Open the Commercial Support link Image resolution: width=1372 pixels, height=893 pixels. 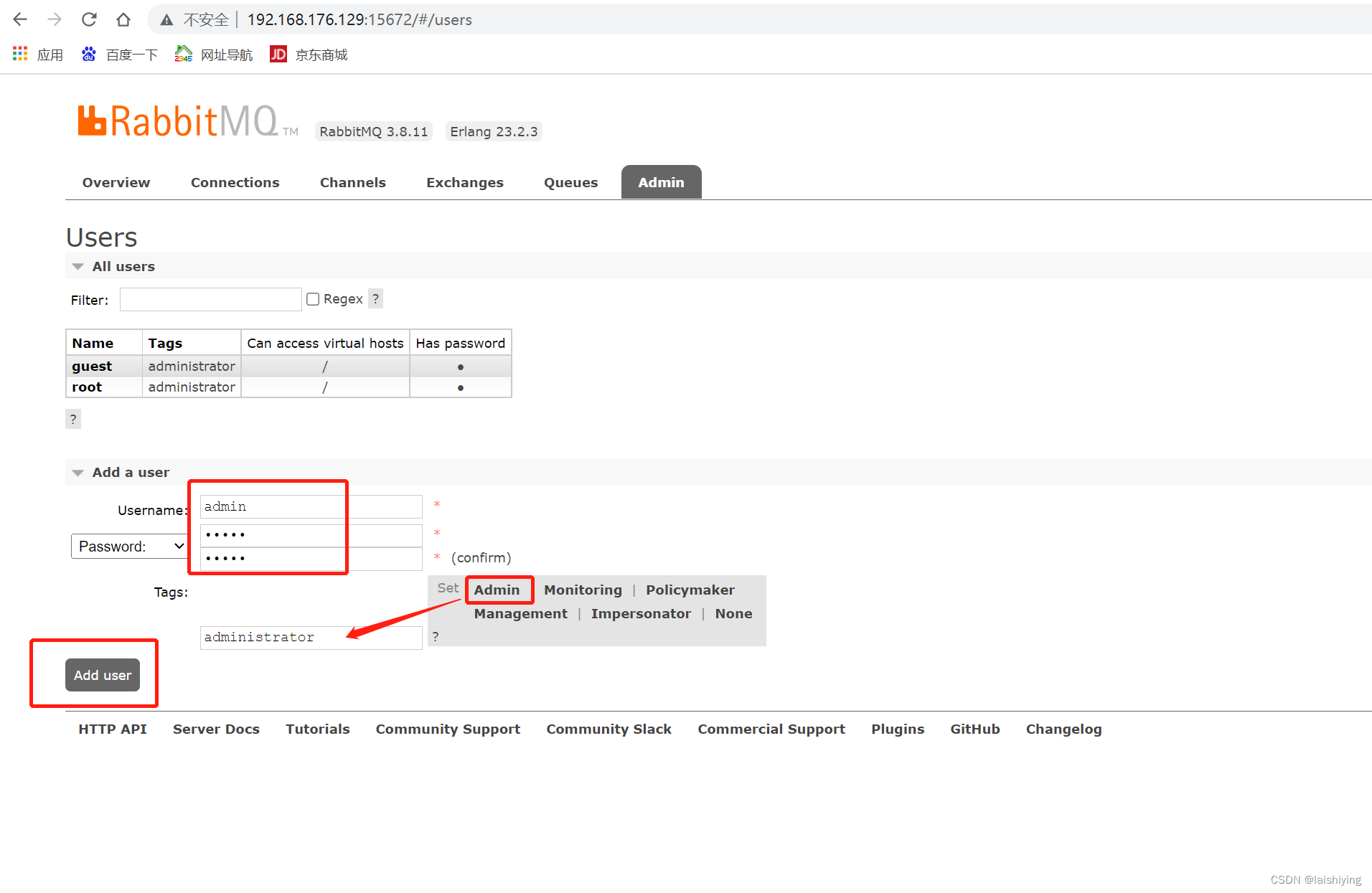pos(771,729)
